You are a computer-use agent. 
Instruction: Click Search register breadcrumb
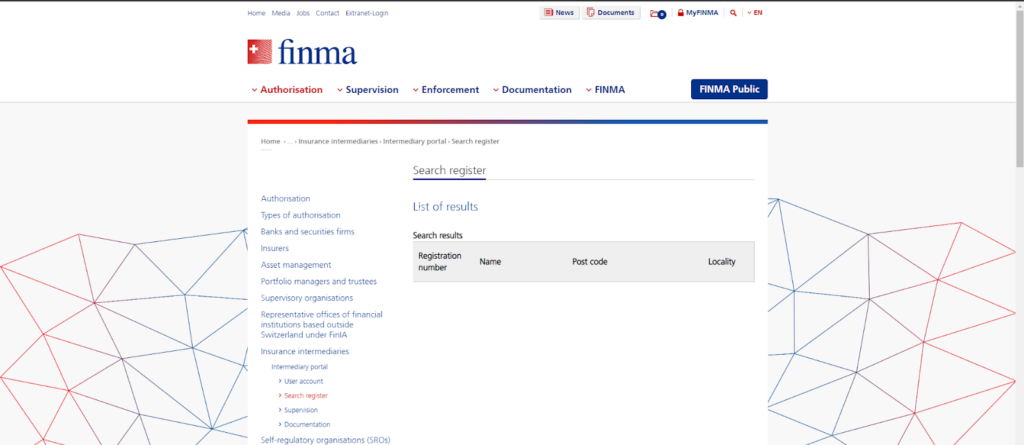pos(475,141)
